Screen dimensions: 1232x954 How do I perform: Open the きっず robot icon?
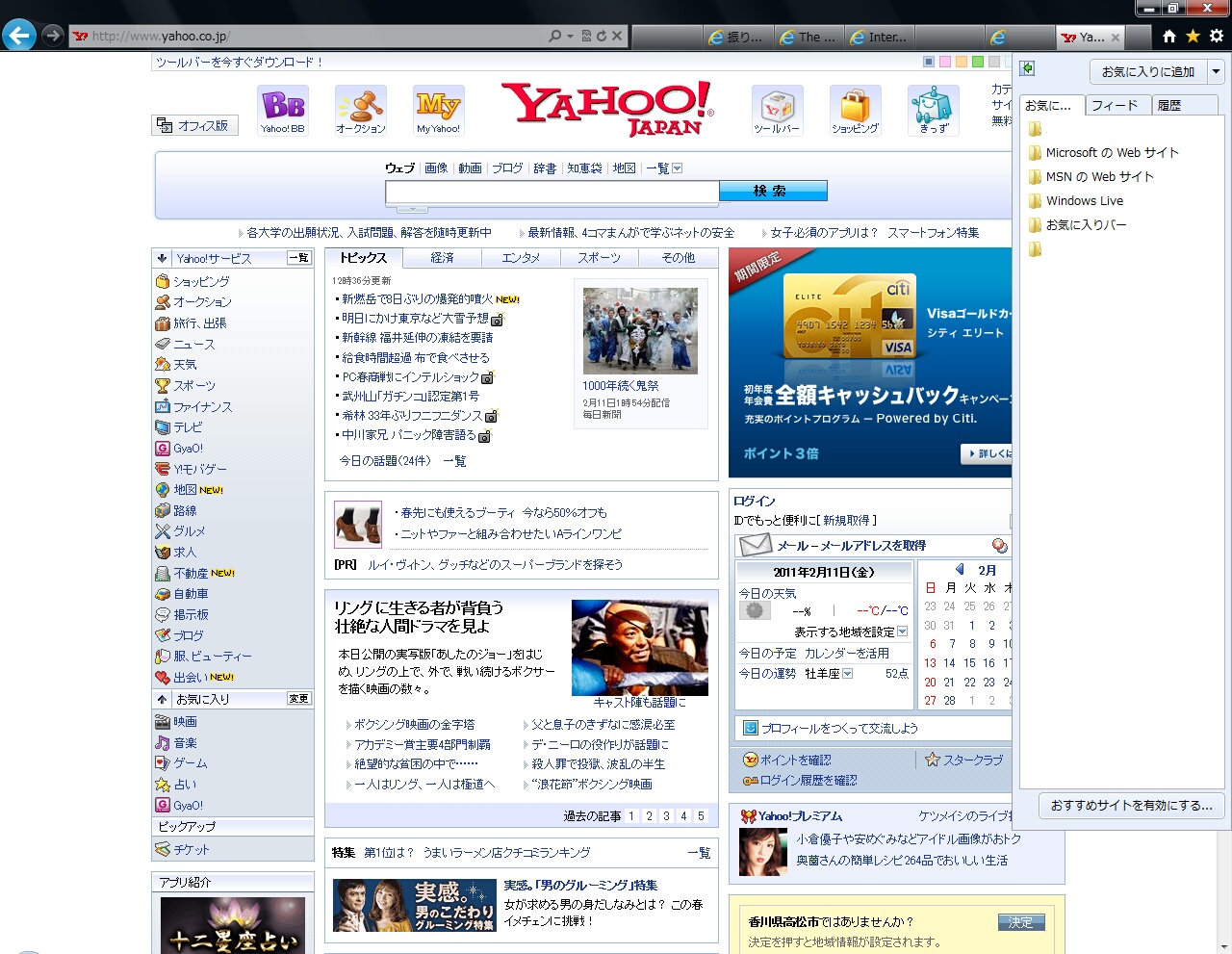tap(933, 110)
